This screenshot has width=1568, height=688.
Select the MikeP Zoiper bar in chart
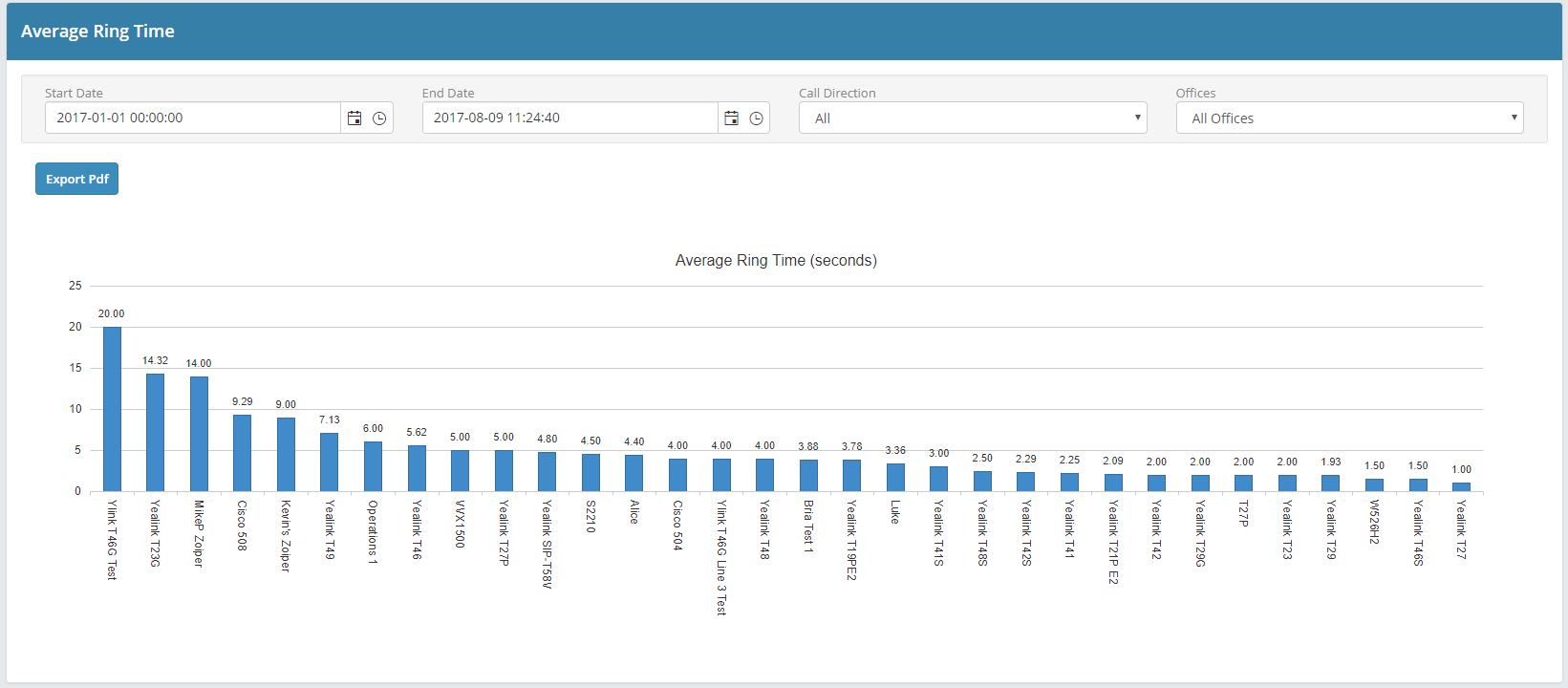199,434
